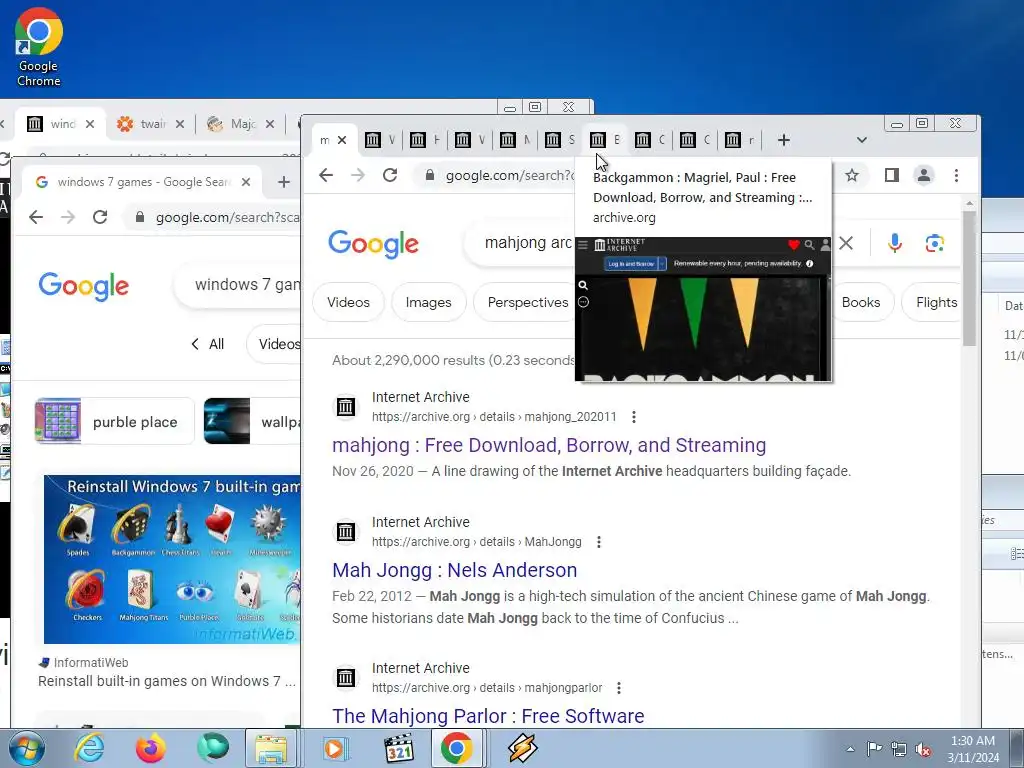Open new tab in windows 7 games window
Screen dimensions: 1024x768
point(283,182)
